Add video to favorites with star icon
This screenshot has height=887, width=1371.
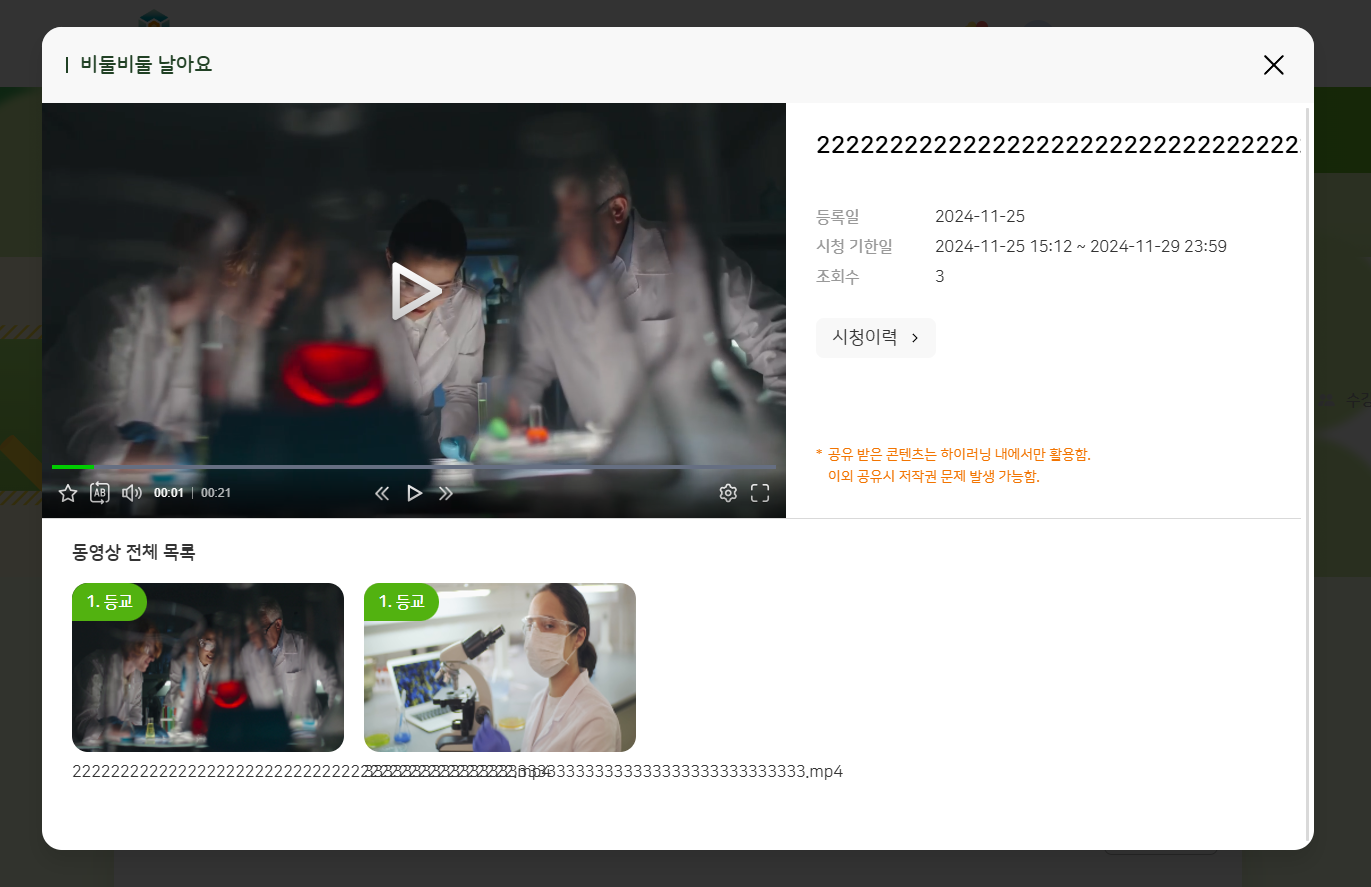(68, 493)
